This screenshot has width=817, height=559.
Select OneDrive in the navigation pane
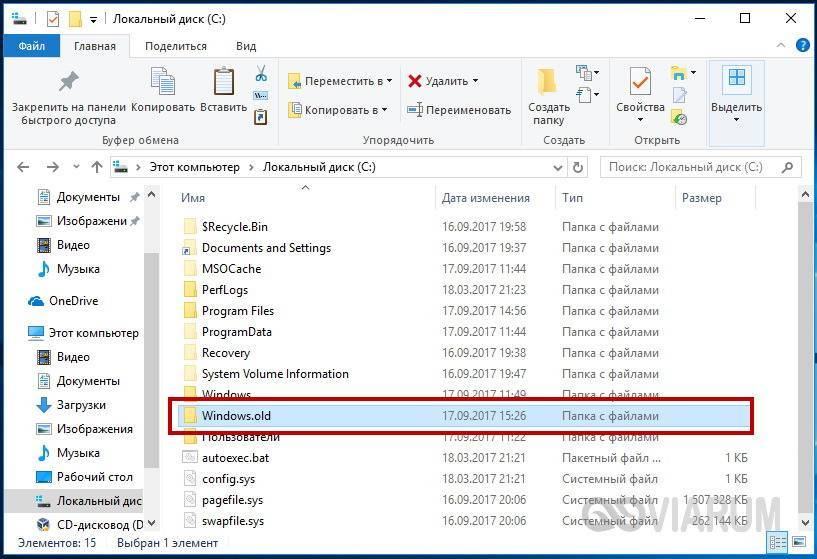[x=73, y=301]
